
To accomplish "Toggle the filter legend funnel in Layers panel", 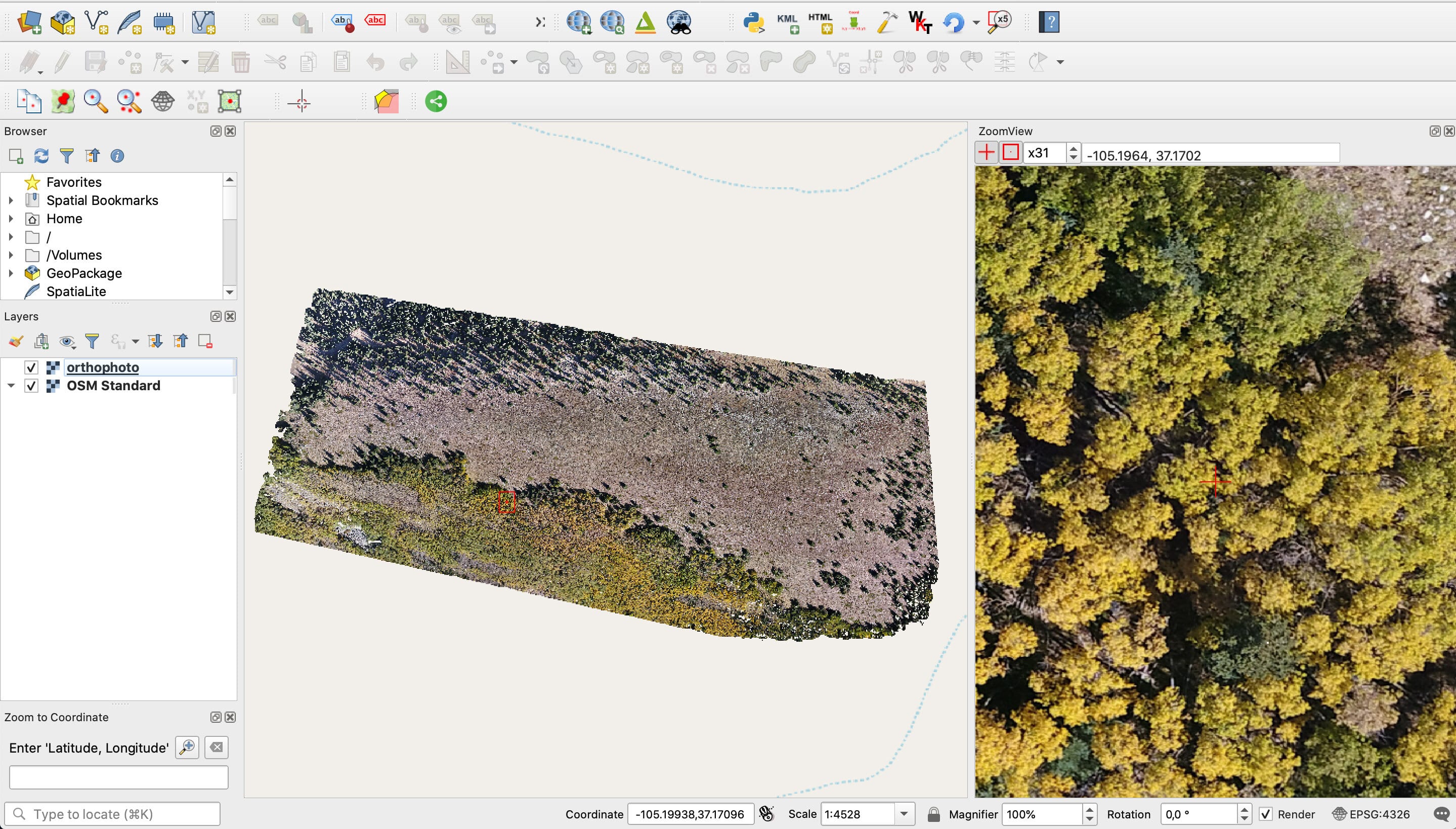I will [92, 341].
